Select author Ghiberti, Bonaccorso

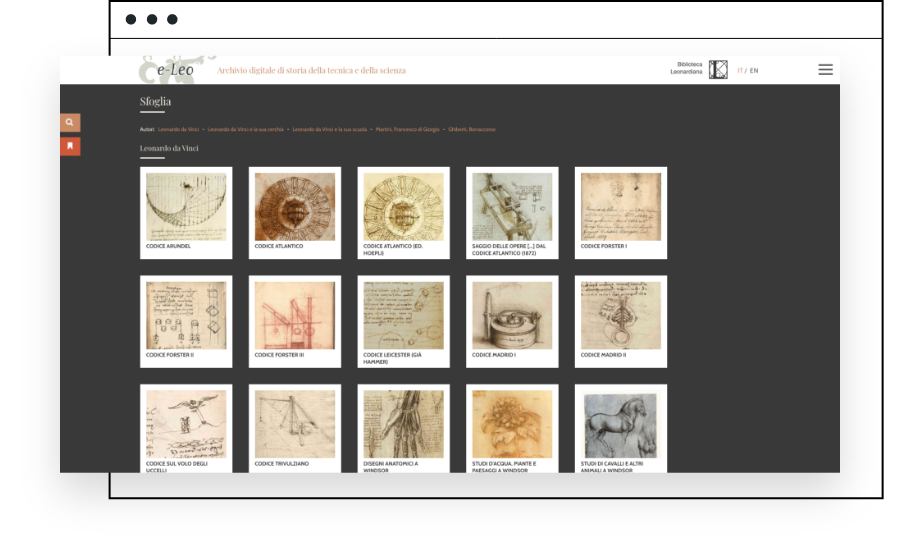coord(472,129)
